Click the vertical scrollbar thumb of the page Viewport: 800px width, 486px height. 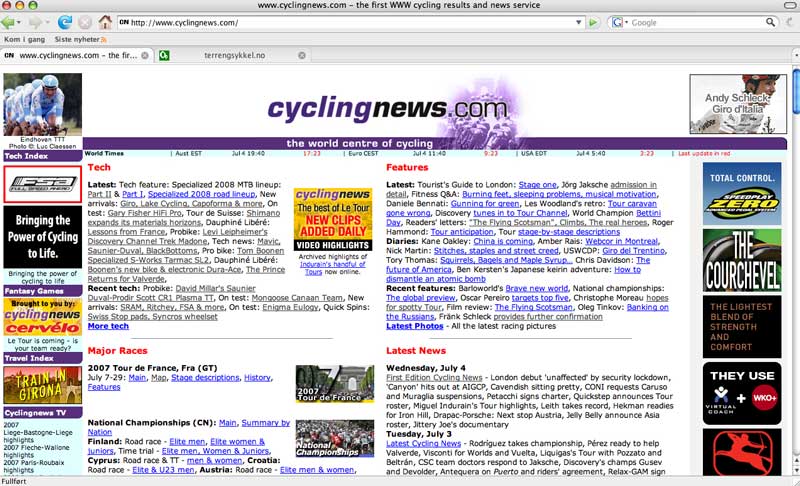796,92
